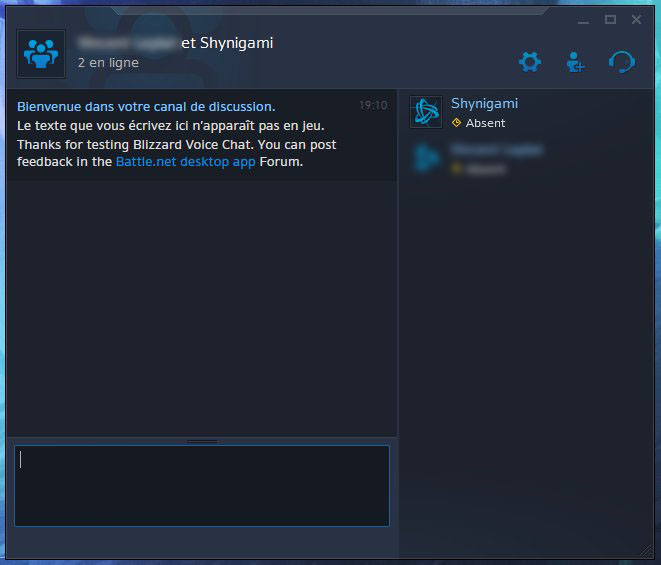
Task: Click the add member icon
Action: (575, 62)
